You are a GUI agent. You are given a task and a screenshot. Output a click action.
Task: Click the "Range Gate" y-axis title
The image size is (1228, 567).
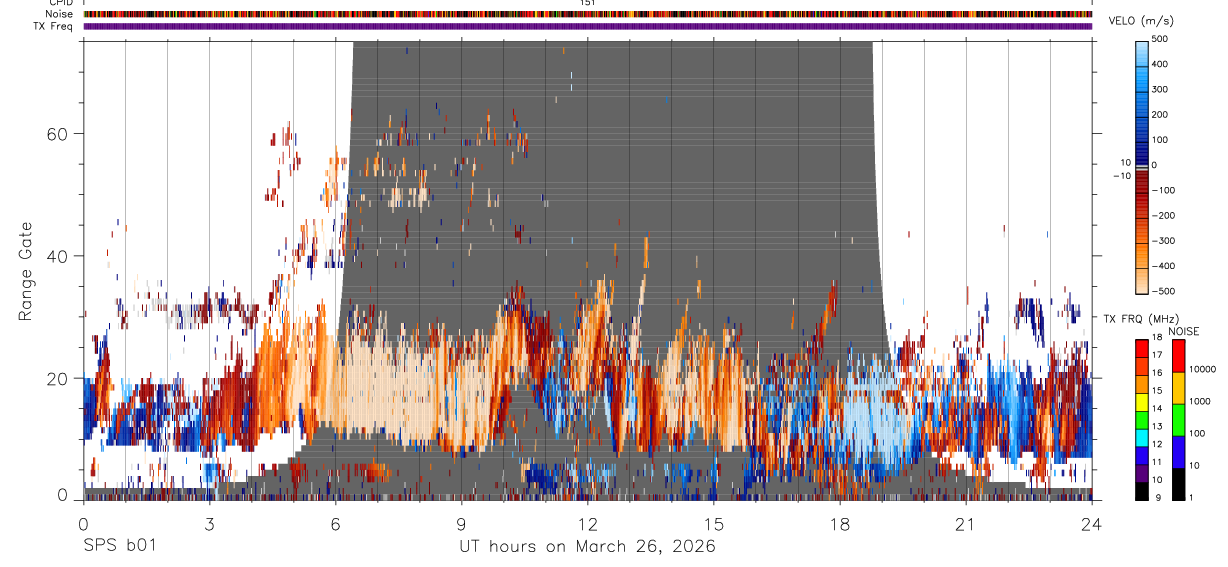pos(25,271)
